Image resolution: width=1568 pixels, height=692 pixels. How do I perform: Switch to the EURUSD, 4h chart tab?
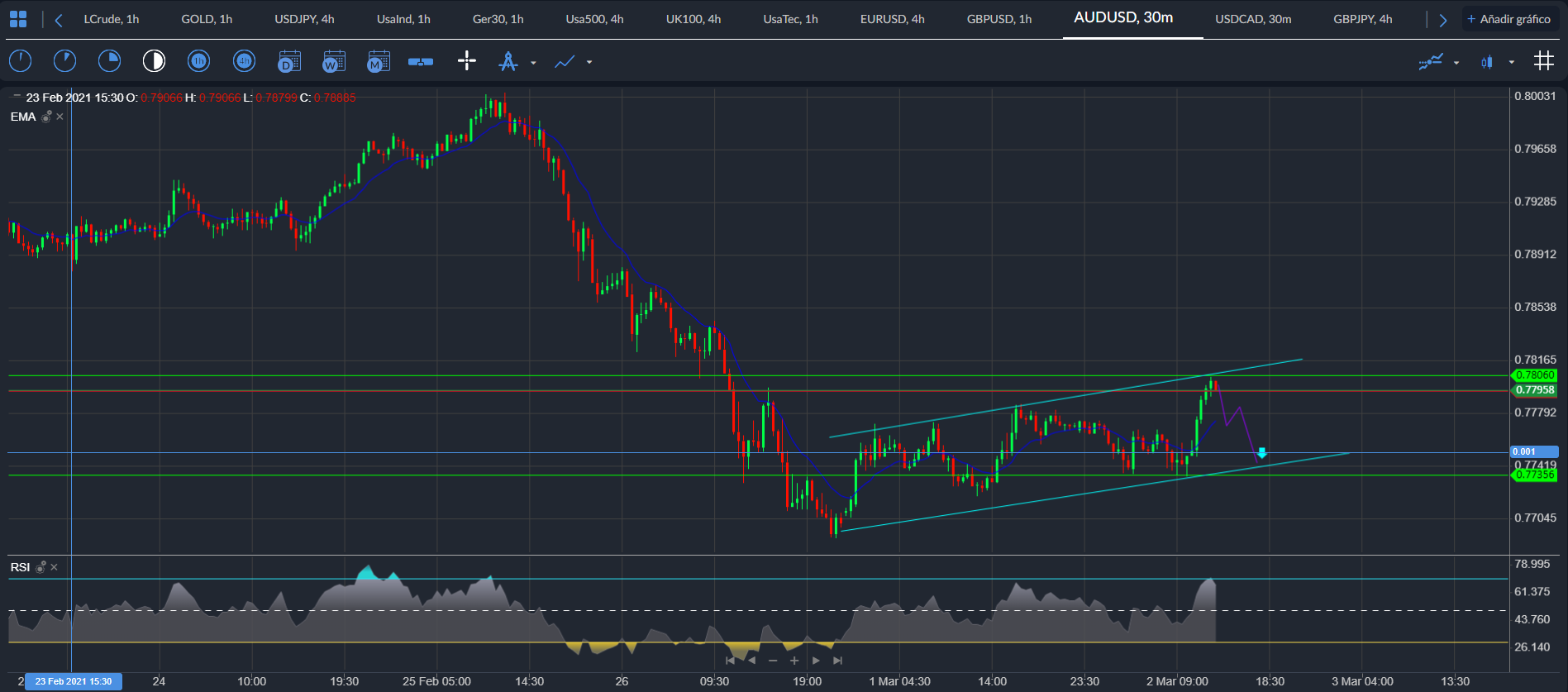coord(893,19)
